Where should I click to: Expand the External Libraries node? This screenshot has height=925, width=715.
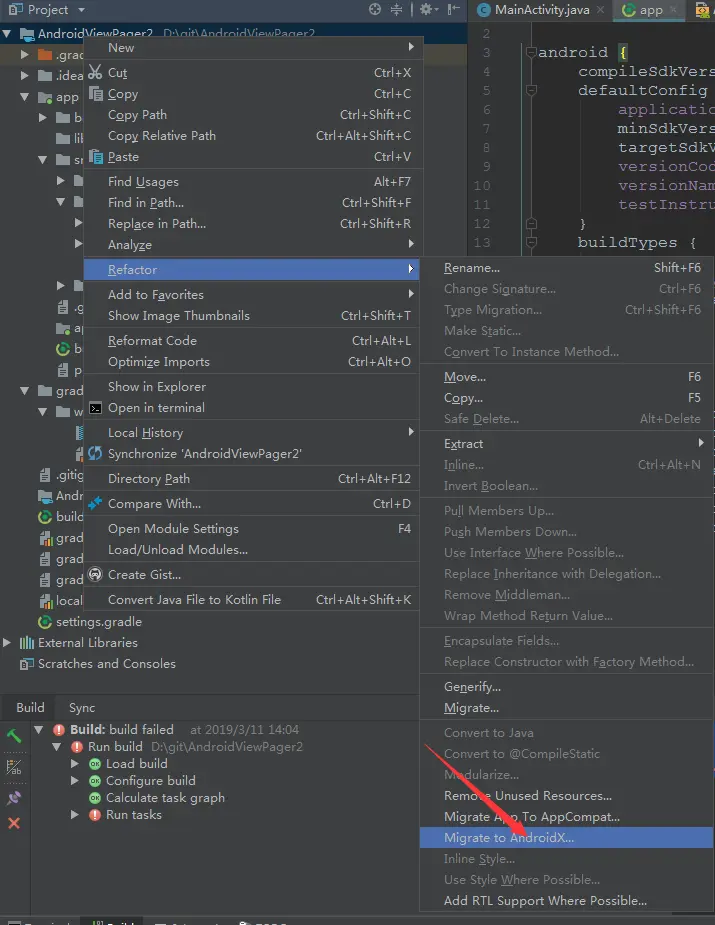pos(7,642)
